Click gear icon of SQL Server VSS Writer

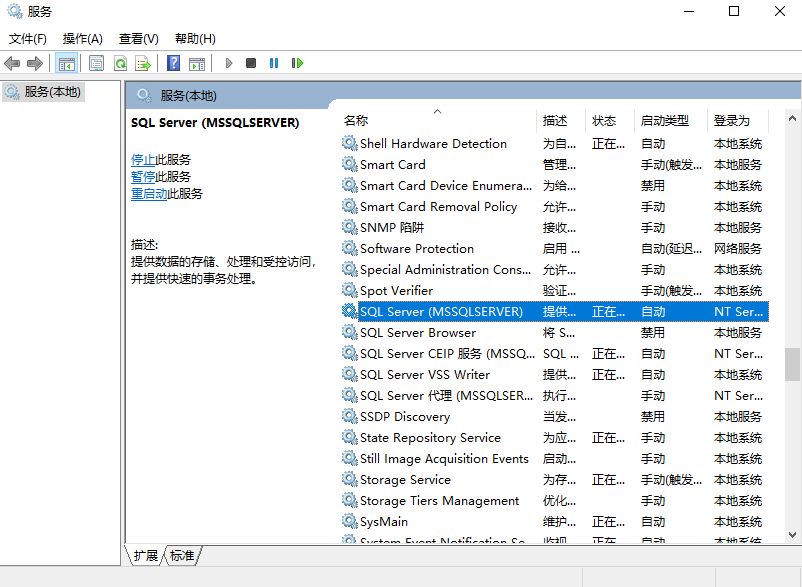coord(350,374)
